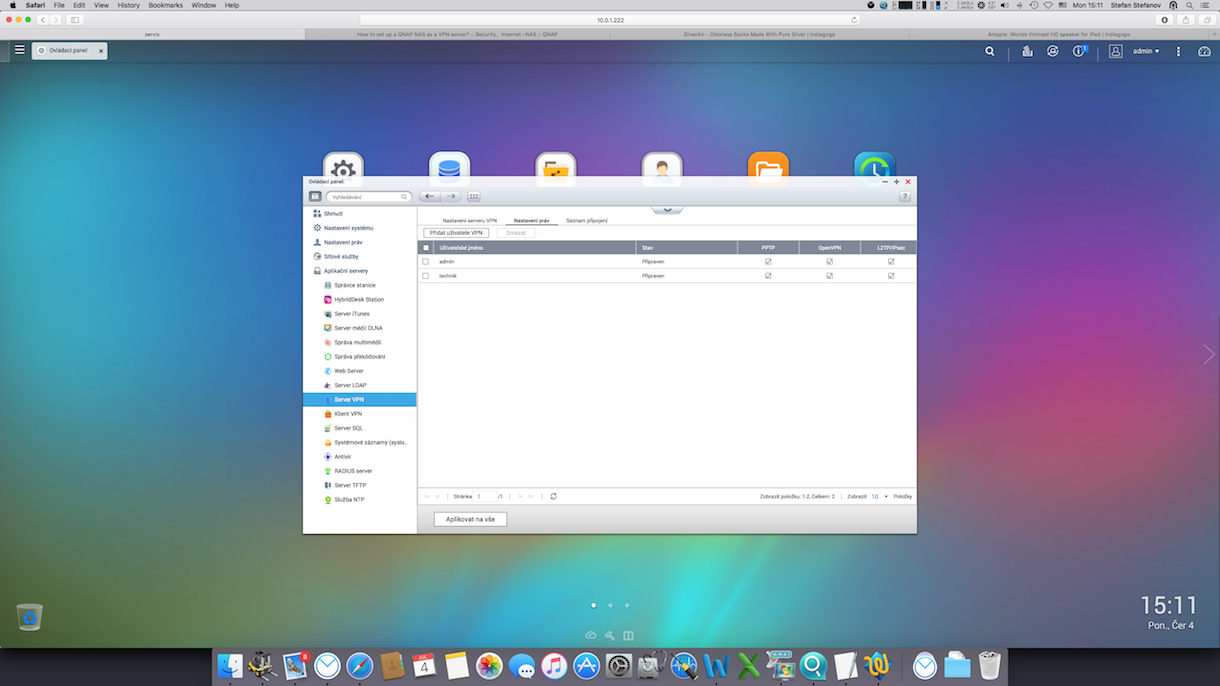Viewport: 1220px width, 686px height.
Task: Click the Přidat uživatele VPN button
Action: pyautogui.click(x=456, y=233)
